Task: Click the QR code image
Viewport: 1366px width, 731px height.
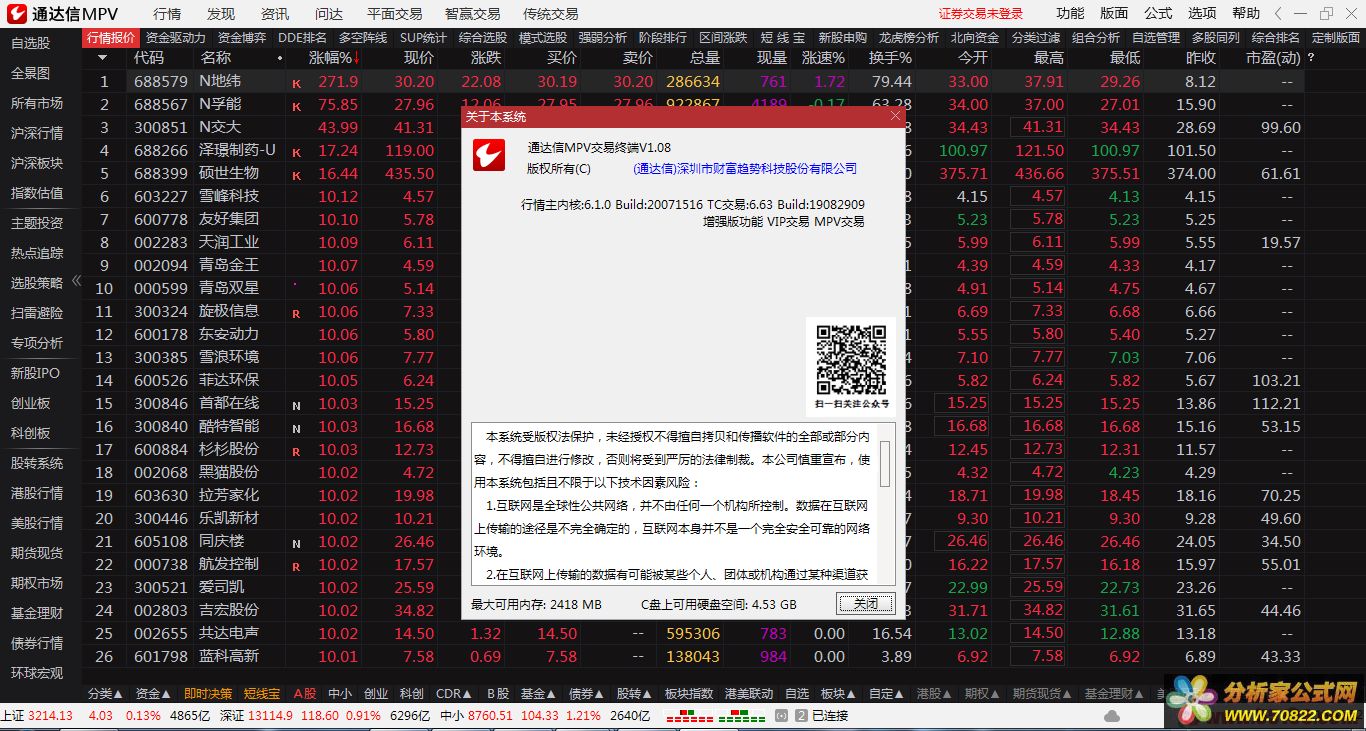Action: [x=851, y=359]
